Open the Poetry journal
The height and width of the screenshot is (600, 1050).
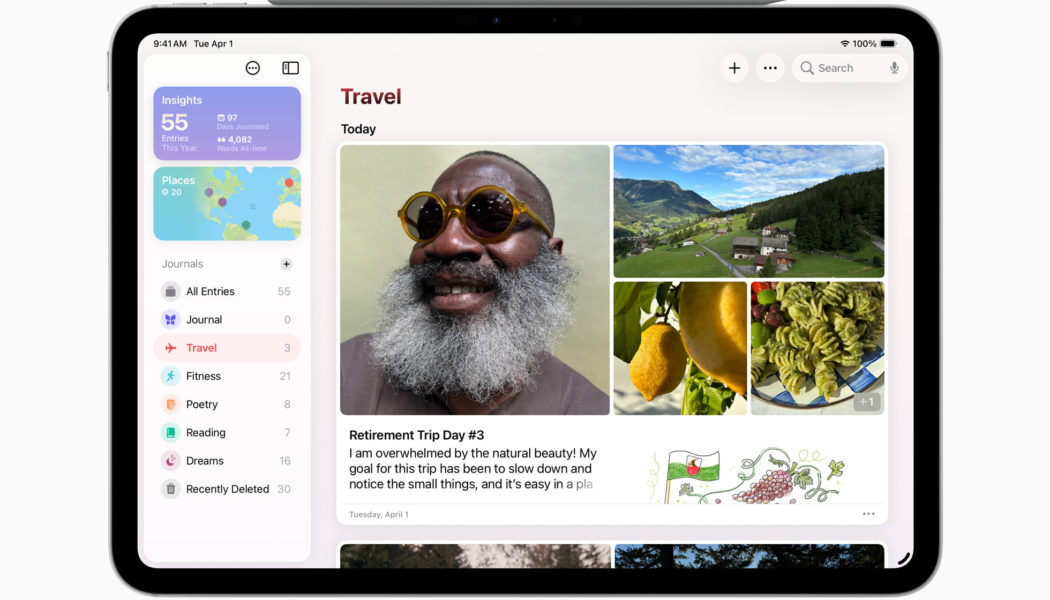point(202,404)
